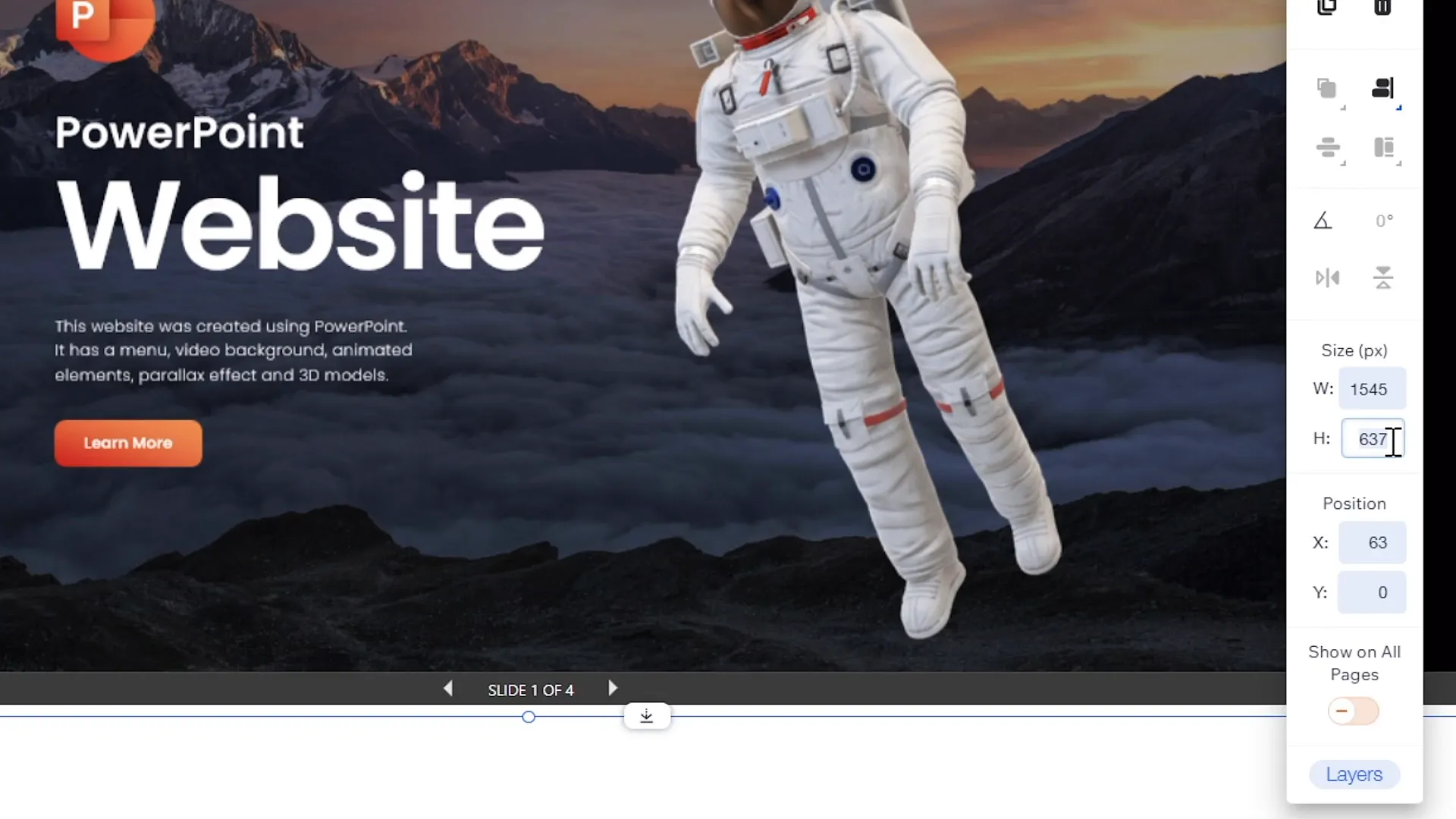Go to the next slide arrow
This screenshot has height=819, width=1456.
coord(613,689)
